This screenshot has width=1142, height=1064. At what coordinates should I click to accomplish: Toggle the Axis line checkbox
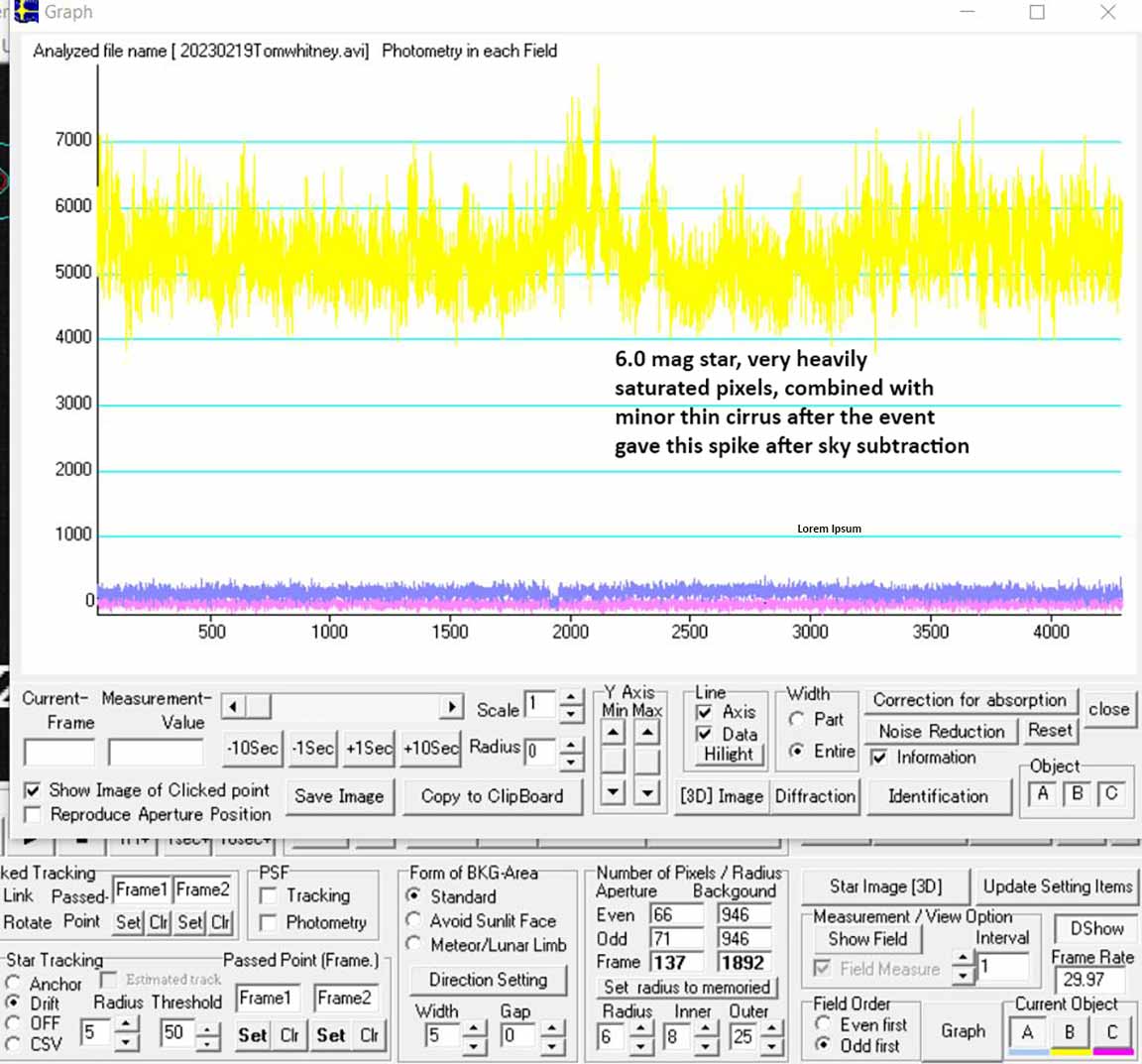coord(704,712)
